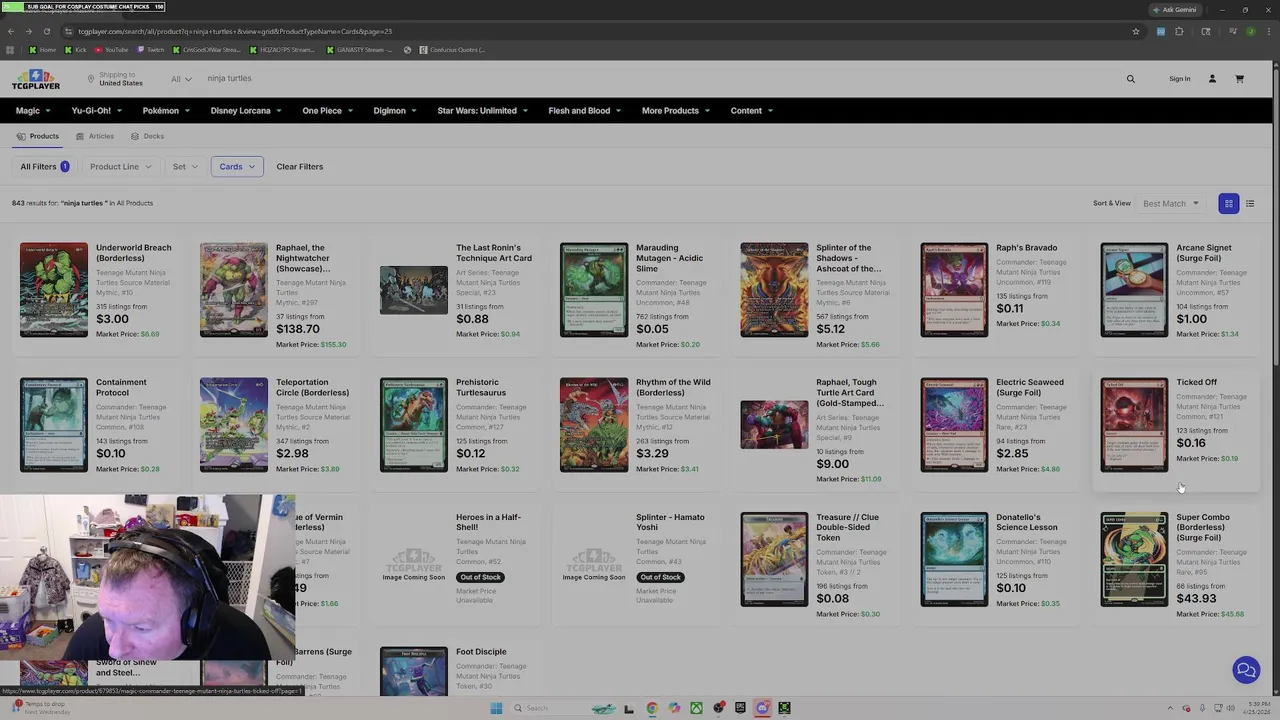Click Clear Filters
This screenshot has height=720, width=1280.
300,167
